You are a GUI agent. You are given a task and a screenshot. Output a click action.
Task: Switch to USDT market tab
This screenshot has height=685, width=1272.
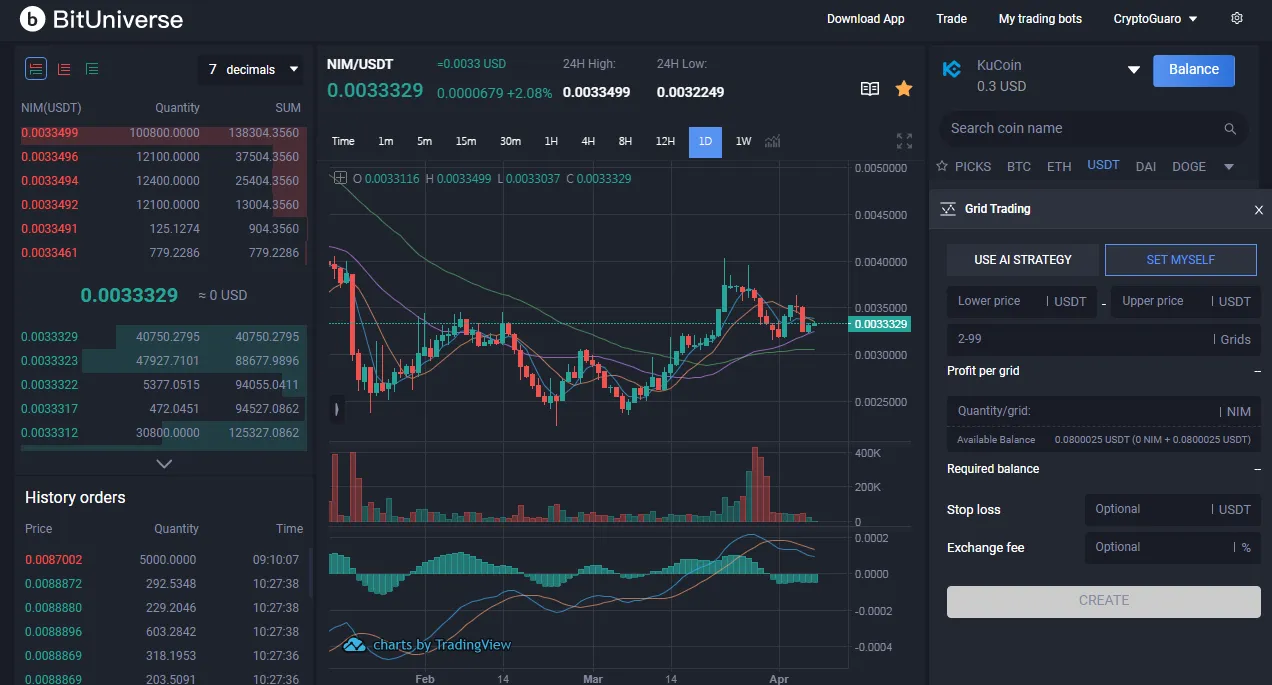click(1103, 165)
